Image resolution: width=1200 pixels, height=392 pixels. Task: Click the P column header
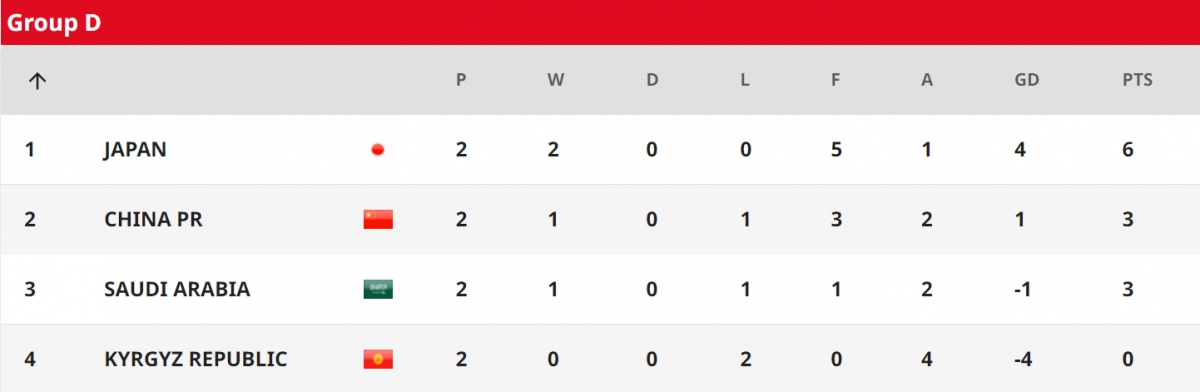tap(461, 81)
